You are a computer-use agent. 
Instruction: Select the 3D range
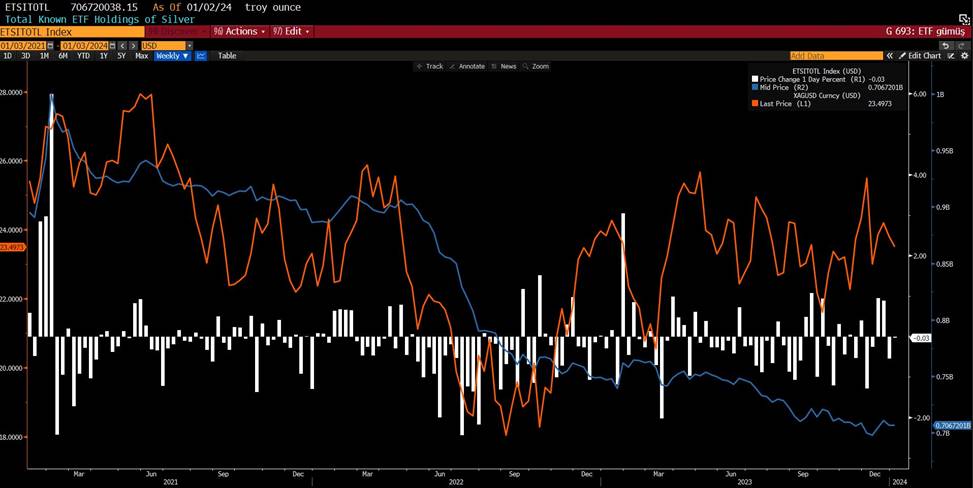click(x=25, y=56)
